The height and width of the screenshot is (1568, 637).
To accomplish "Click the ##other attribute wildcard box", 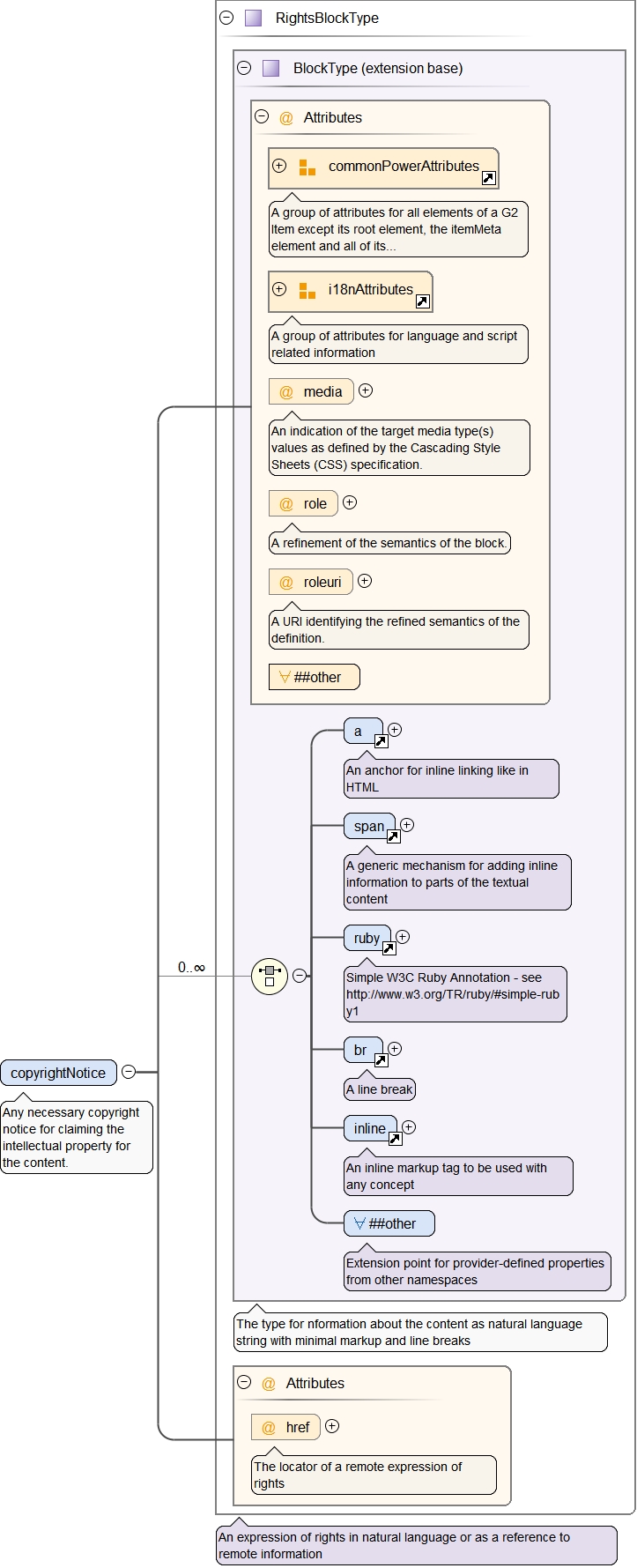I will [315, 677].
